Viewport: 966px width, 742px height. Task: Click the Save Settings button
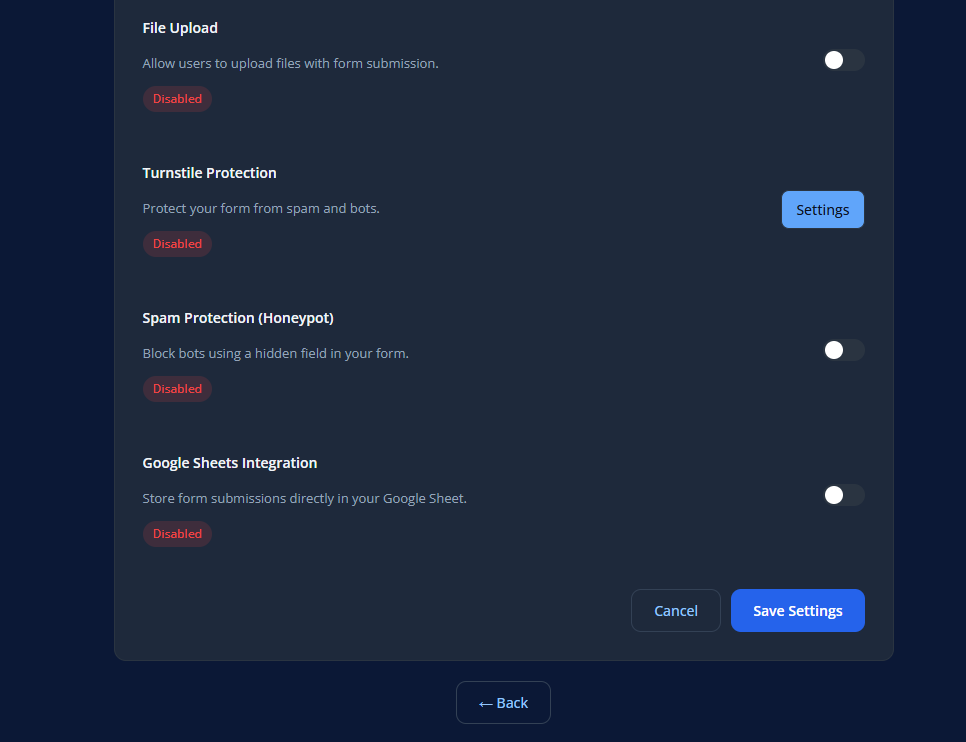797,610
